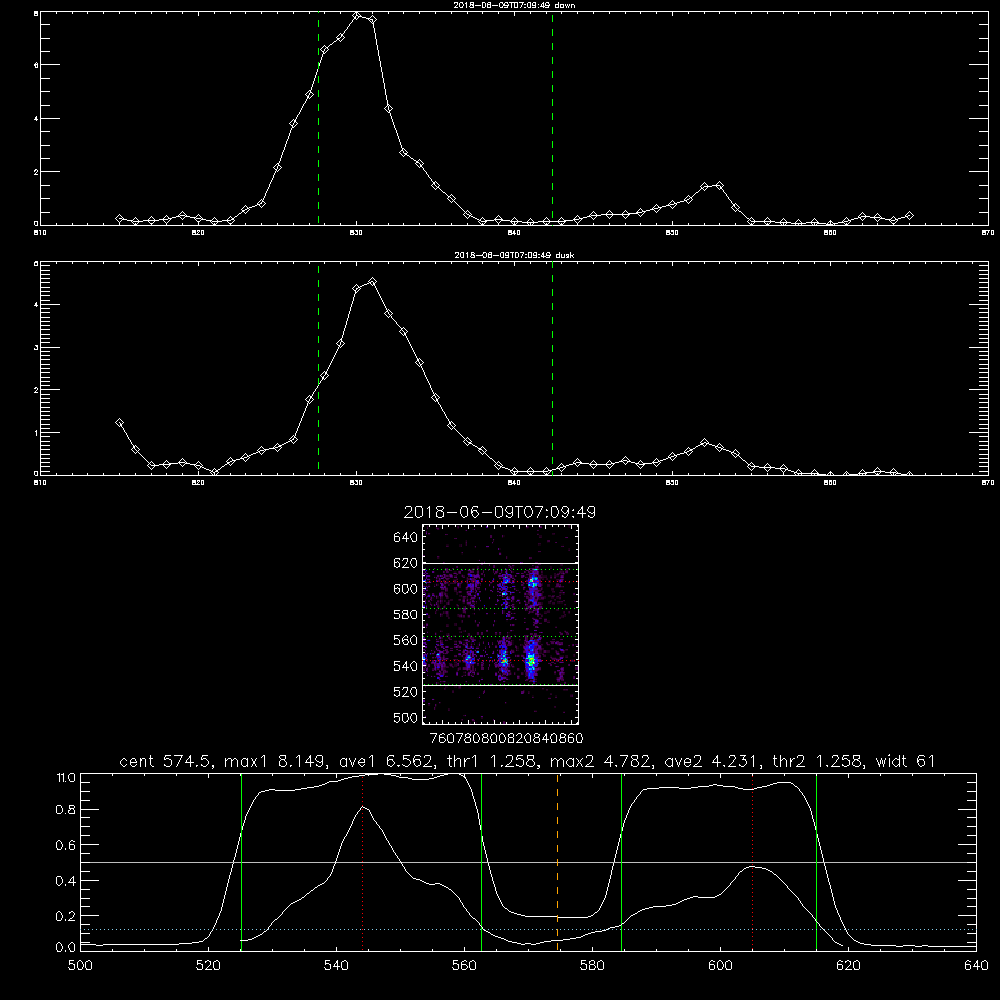Select the "thr1 1.258" value
The width and height of the screenshot is (1000, 1000).
(x=491, y=761)
